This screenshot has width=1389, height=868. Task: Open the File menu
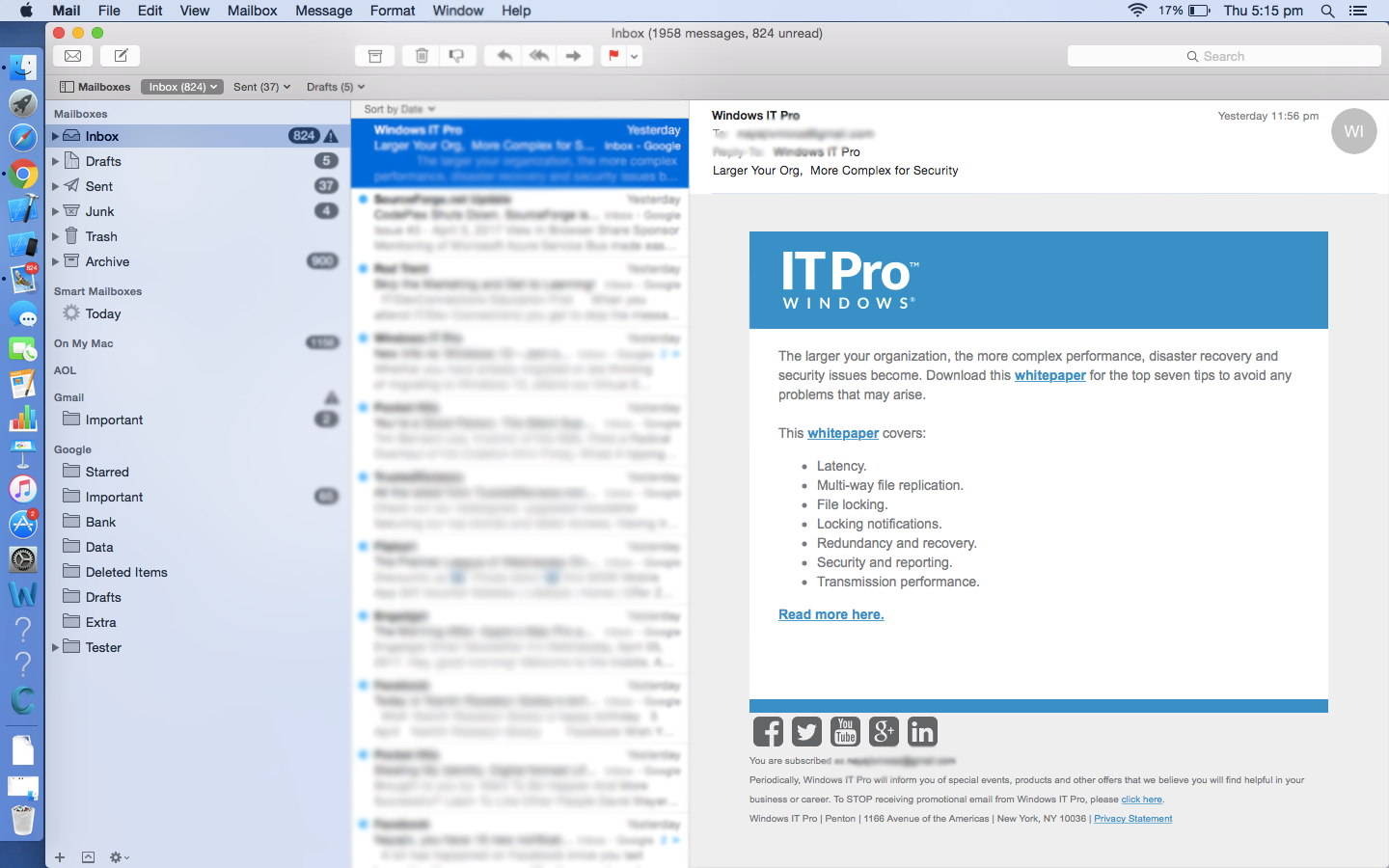pyautogui.click(x=109, y=11)
